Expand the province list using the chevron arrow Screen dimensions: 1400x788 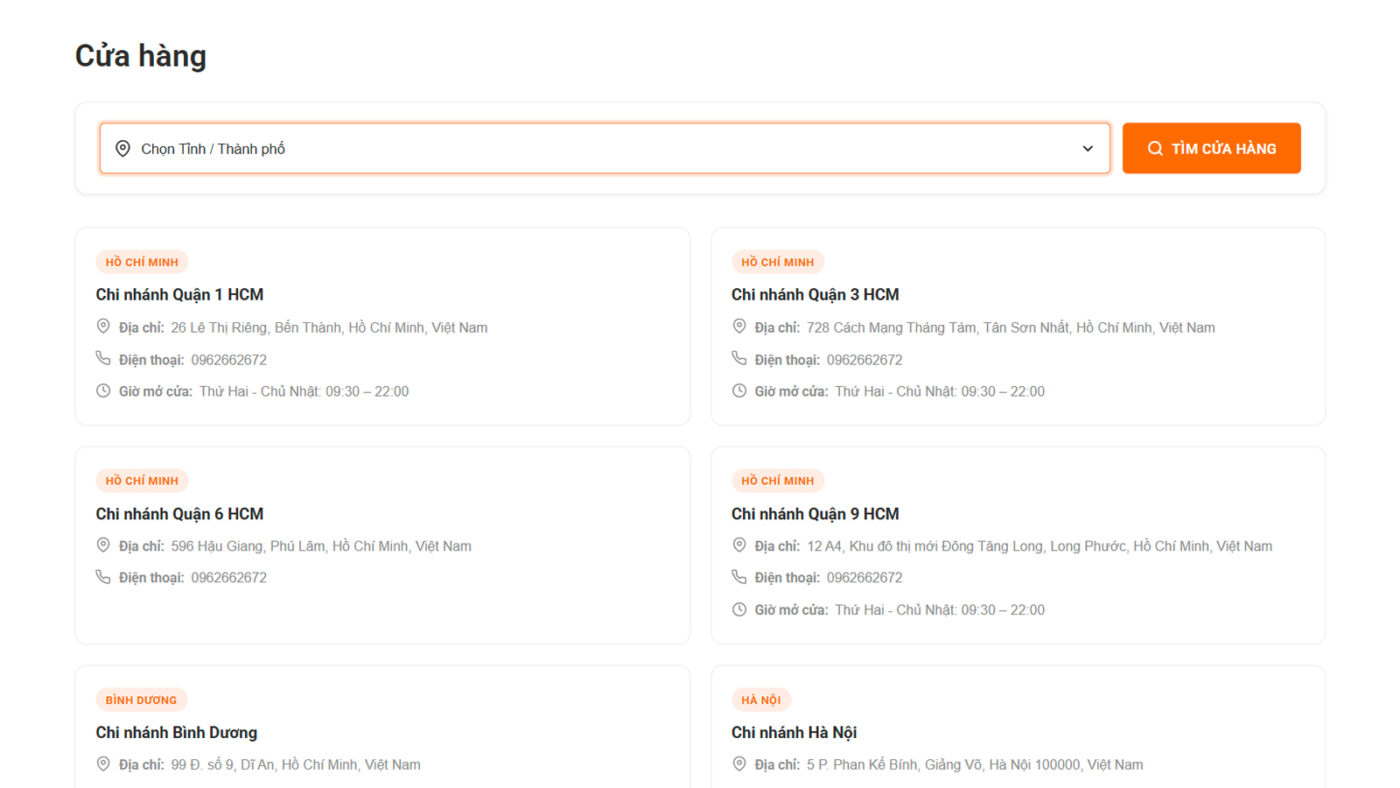click(x=1088, y=149)
